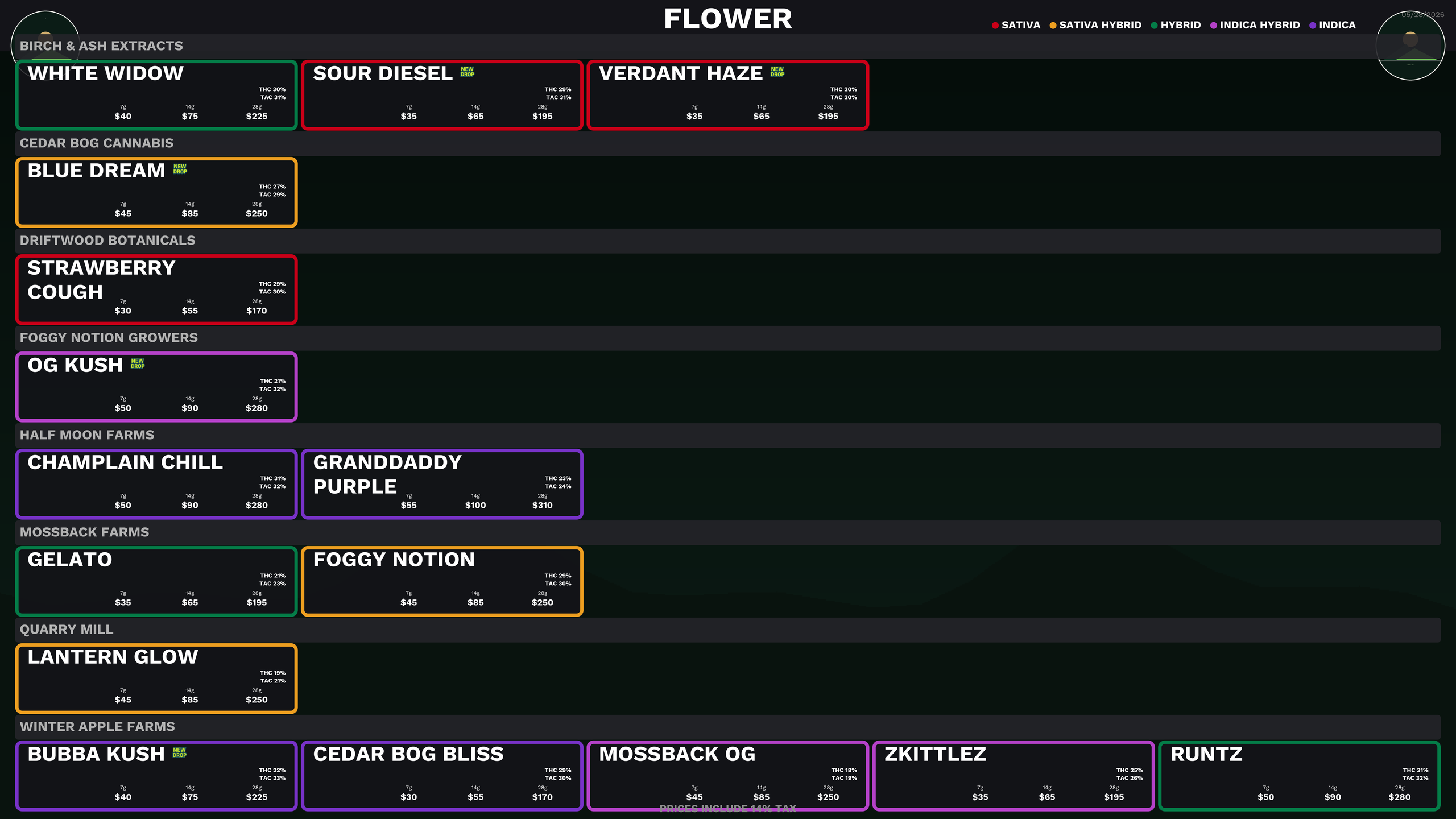Click Foggy Notion's $85 14g price

[x=475, y=602]
